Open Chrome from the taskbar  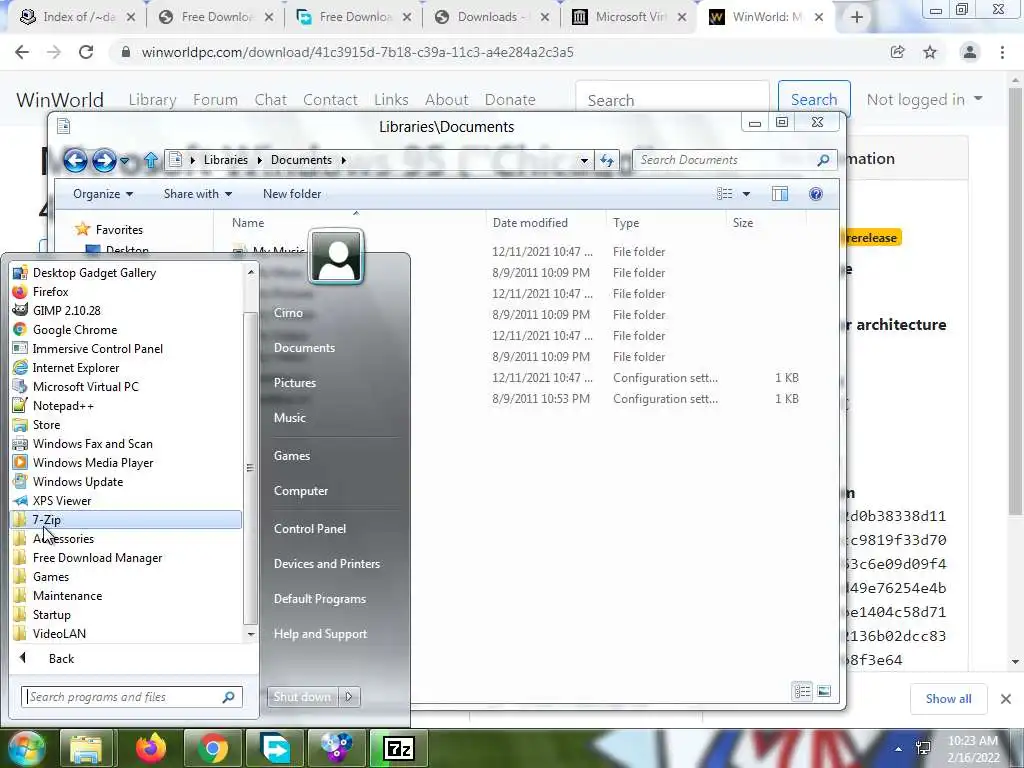(213, 748)
